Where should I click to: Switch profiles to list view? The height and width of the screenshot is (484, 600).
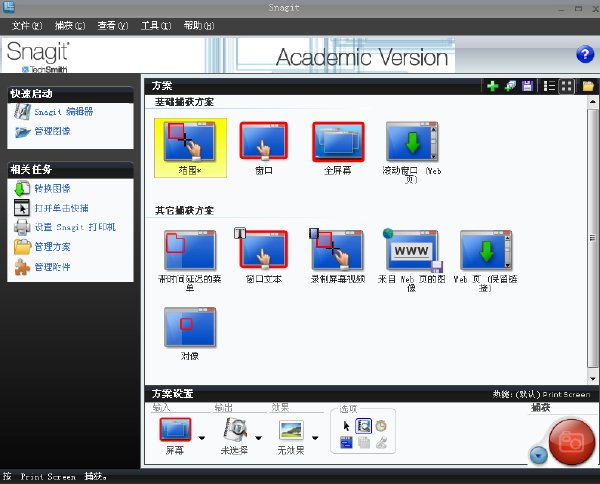(549, 86)
